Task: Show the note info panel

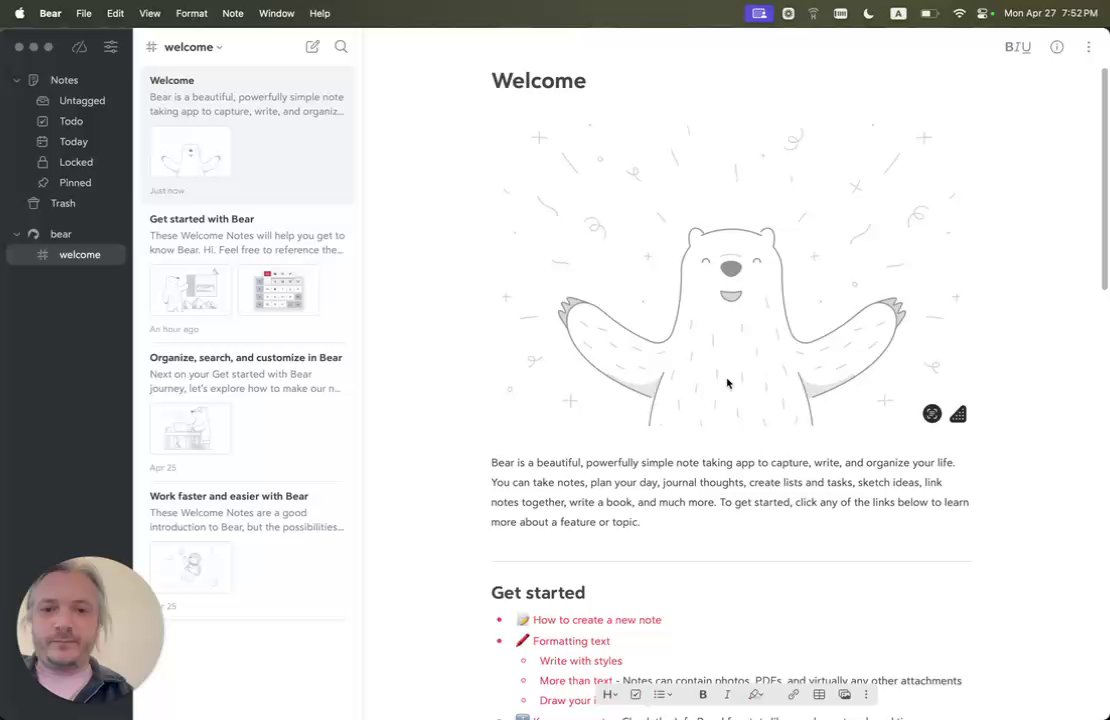Action: click(1056, 47)
